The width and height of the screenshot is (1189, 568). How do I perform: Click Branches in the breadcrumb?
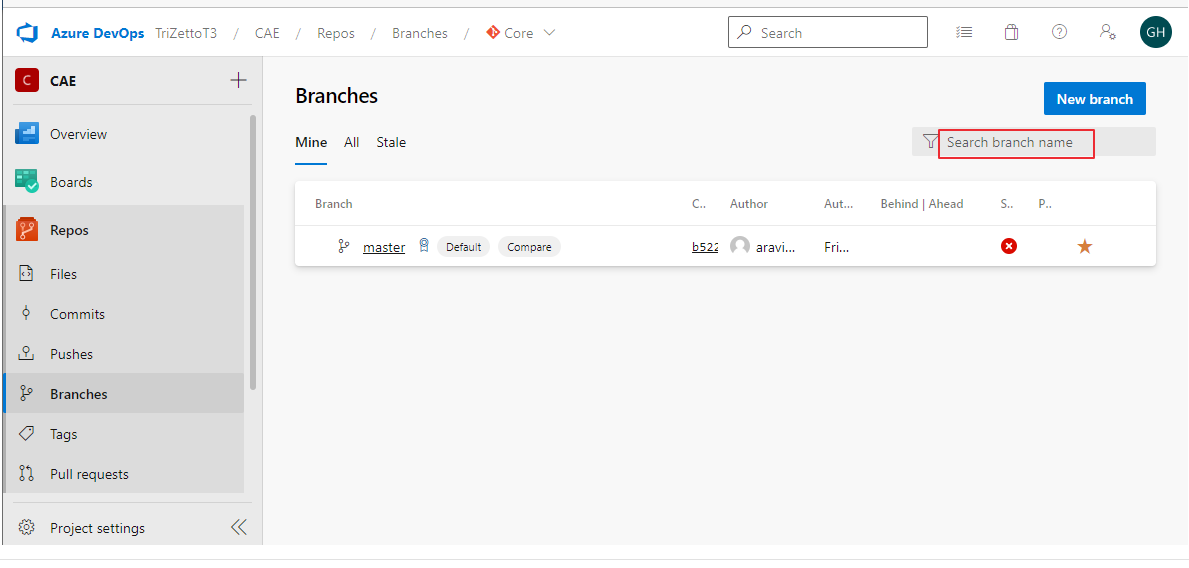tap(420, 33)
